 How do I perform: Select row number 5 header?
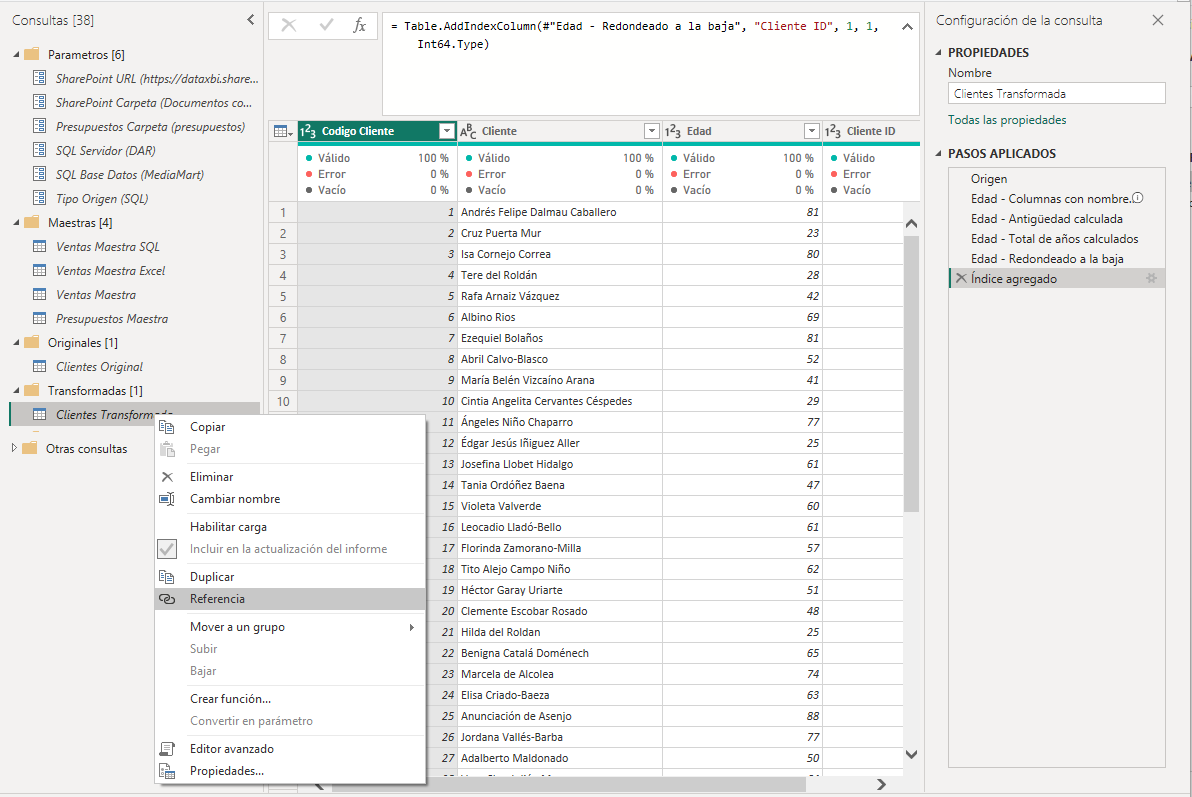click(x=283, y=296)
